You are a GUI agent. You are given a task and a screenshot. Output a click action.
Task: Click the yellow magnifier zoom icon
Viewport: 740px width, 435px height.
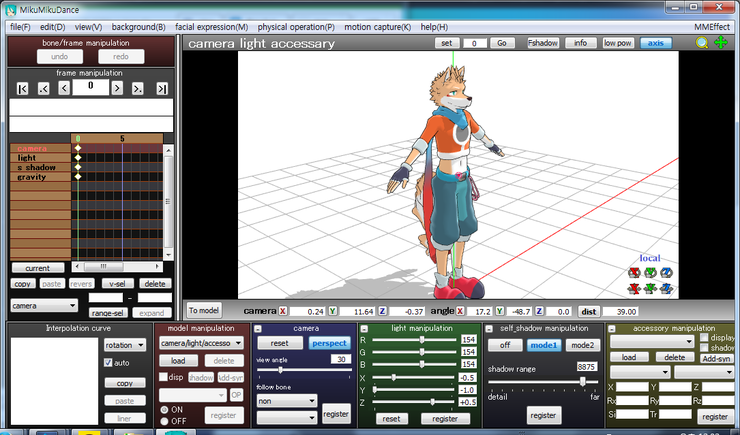pyautogui.click(x=702, y=43)
